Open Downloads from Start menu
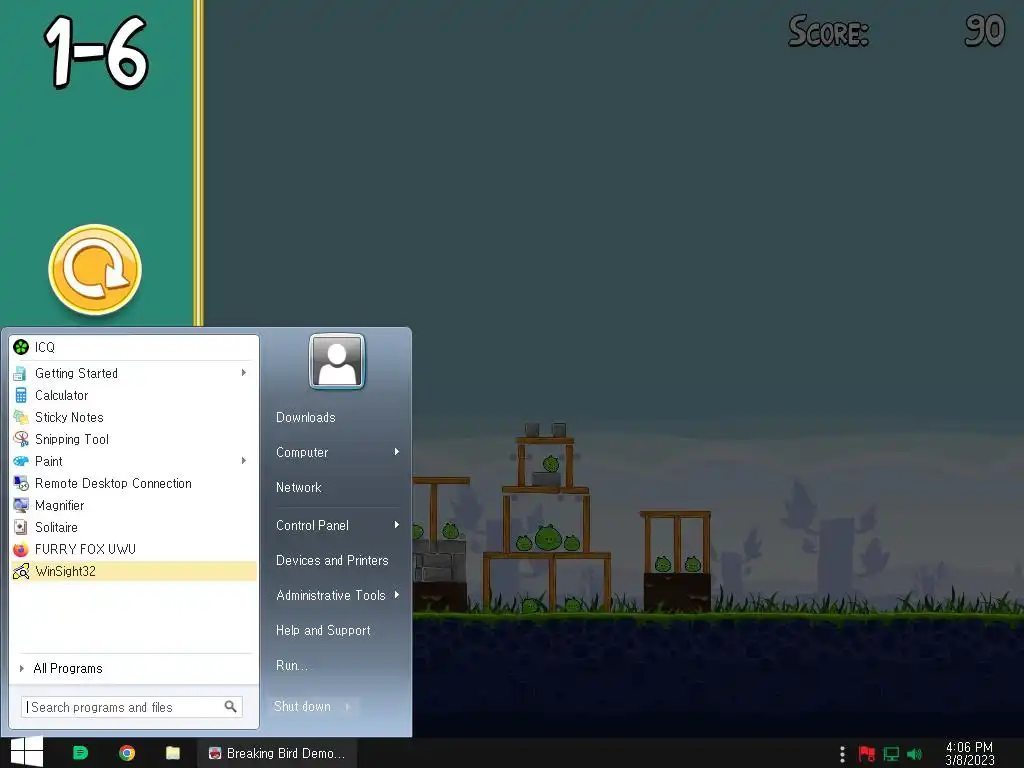The image size is (1024, 768). tap(306, 417)
